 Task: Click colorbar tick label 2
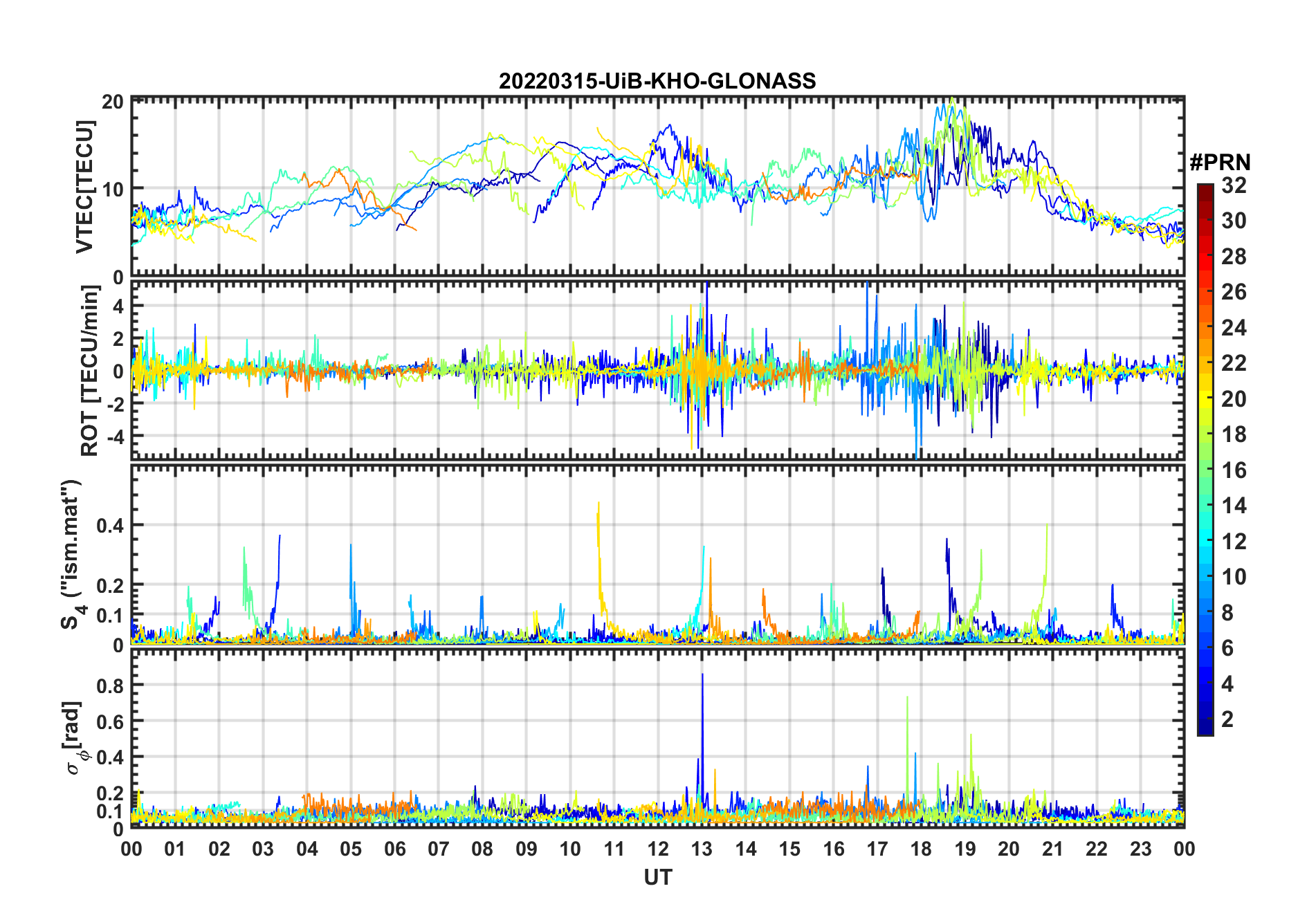[x=1227, y=719]
